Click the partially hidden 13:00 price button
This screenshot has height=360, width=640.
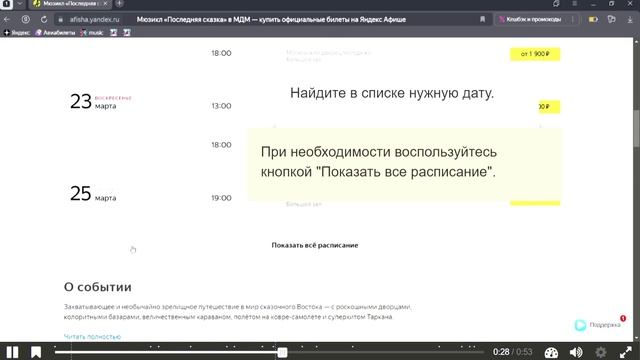(549, 107)
